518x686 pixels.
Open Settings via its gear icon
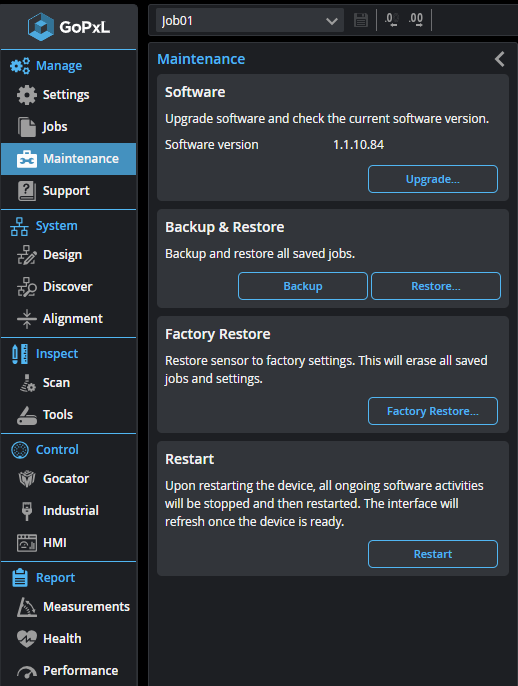coord(27,94)
